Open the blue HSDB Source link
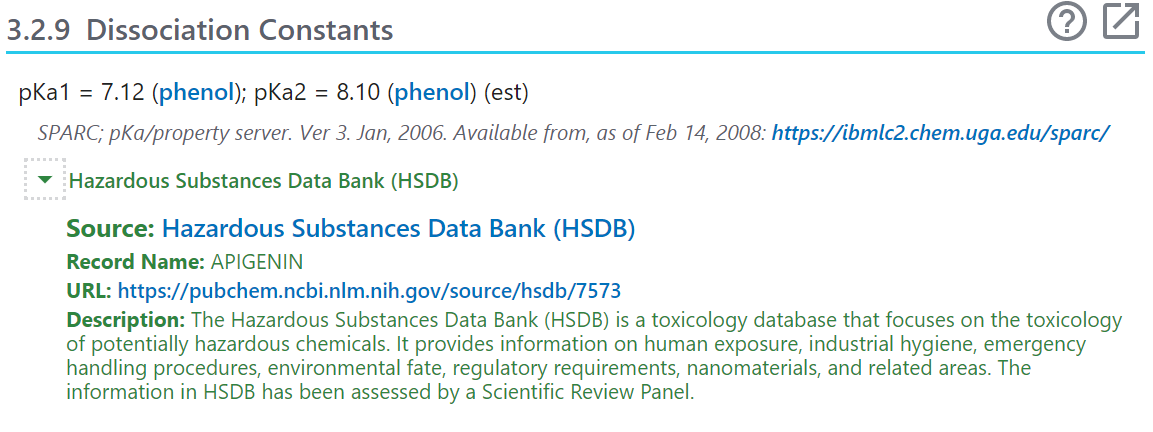The width and height of the screenshot is (1153, 432). (398, 228)
